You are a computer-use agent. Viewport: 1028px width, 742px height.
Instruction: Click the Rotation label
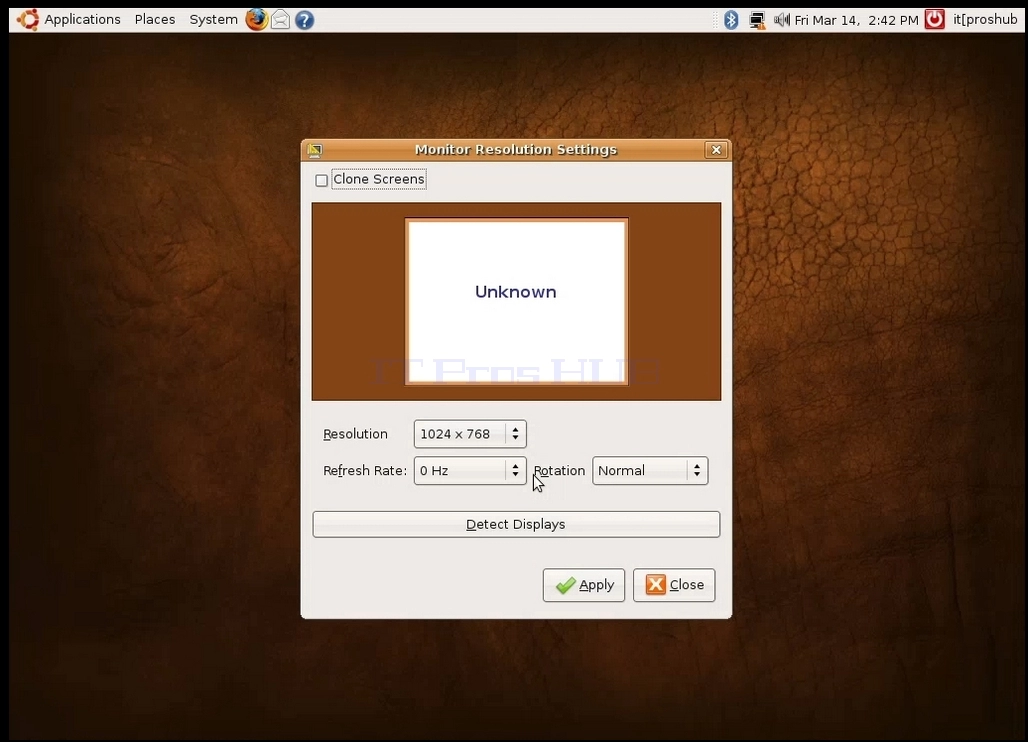559,471
